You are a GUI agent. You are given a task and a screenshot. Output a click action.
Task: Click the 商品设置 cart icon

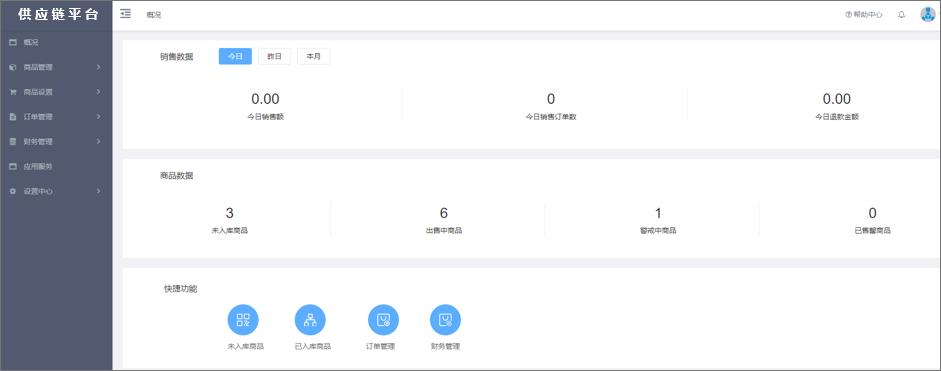click(x=13, y=92)
